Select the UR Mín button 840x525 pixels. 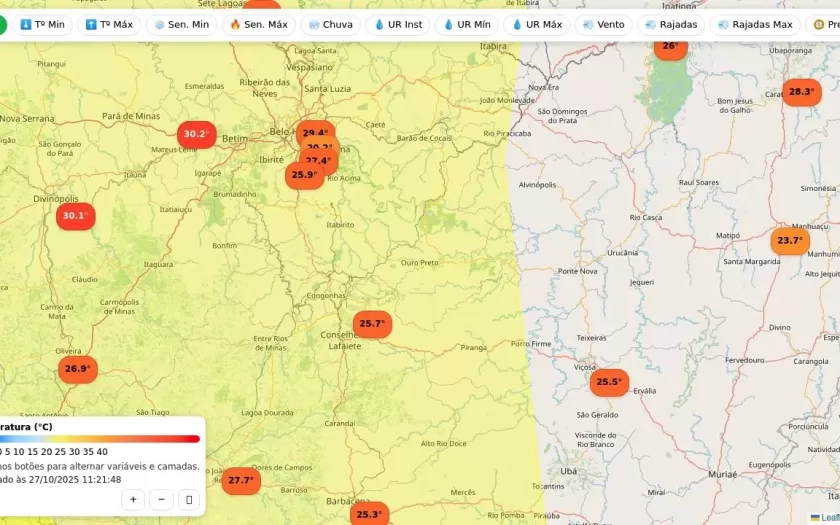(467, 25)
